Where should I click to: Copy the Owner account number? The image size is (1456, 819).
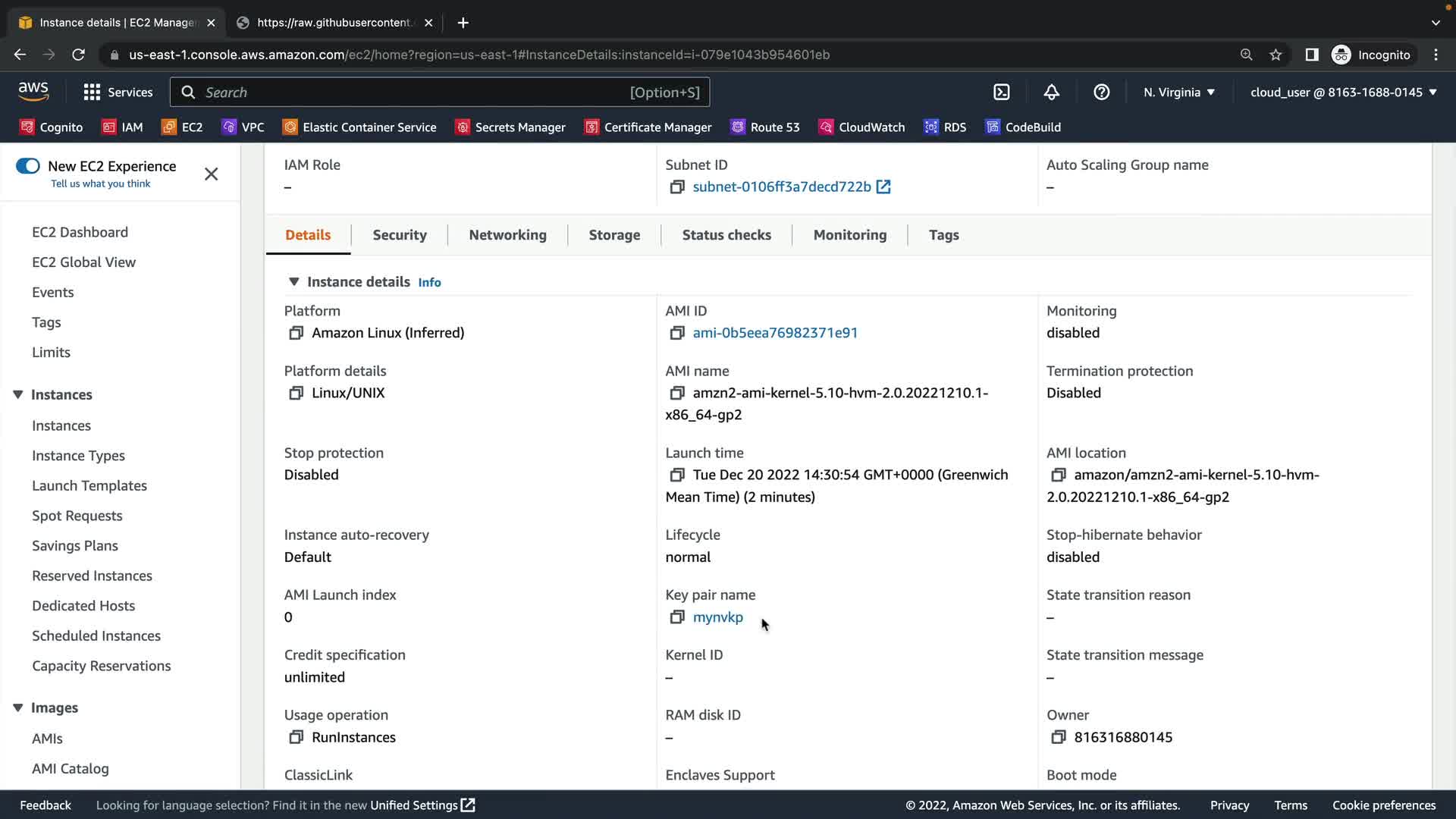[1058, 737]
